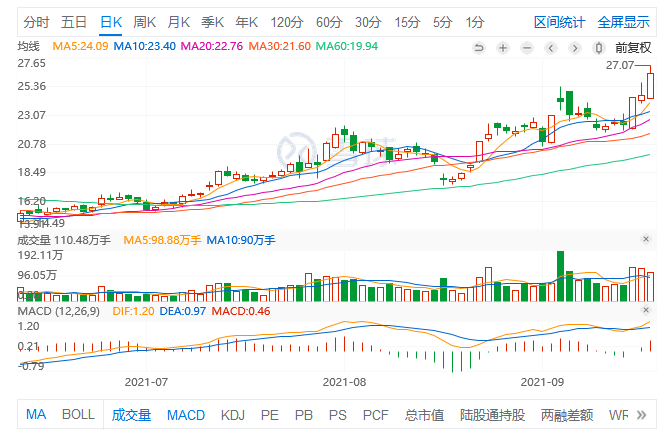Screen dimensions: 668x433
Task: Show the 陆股通持股 indicator
Action: pyautogui.click(x=491, y=414)
